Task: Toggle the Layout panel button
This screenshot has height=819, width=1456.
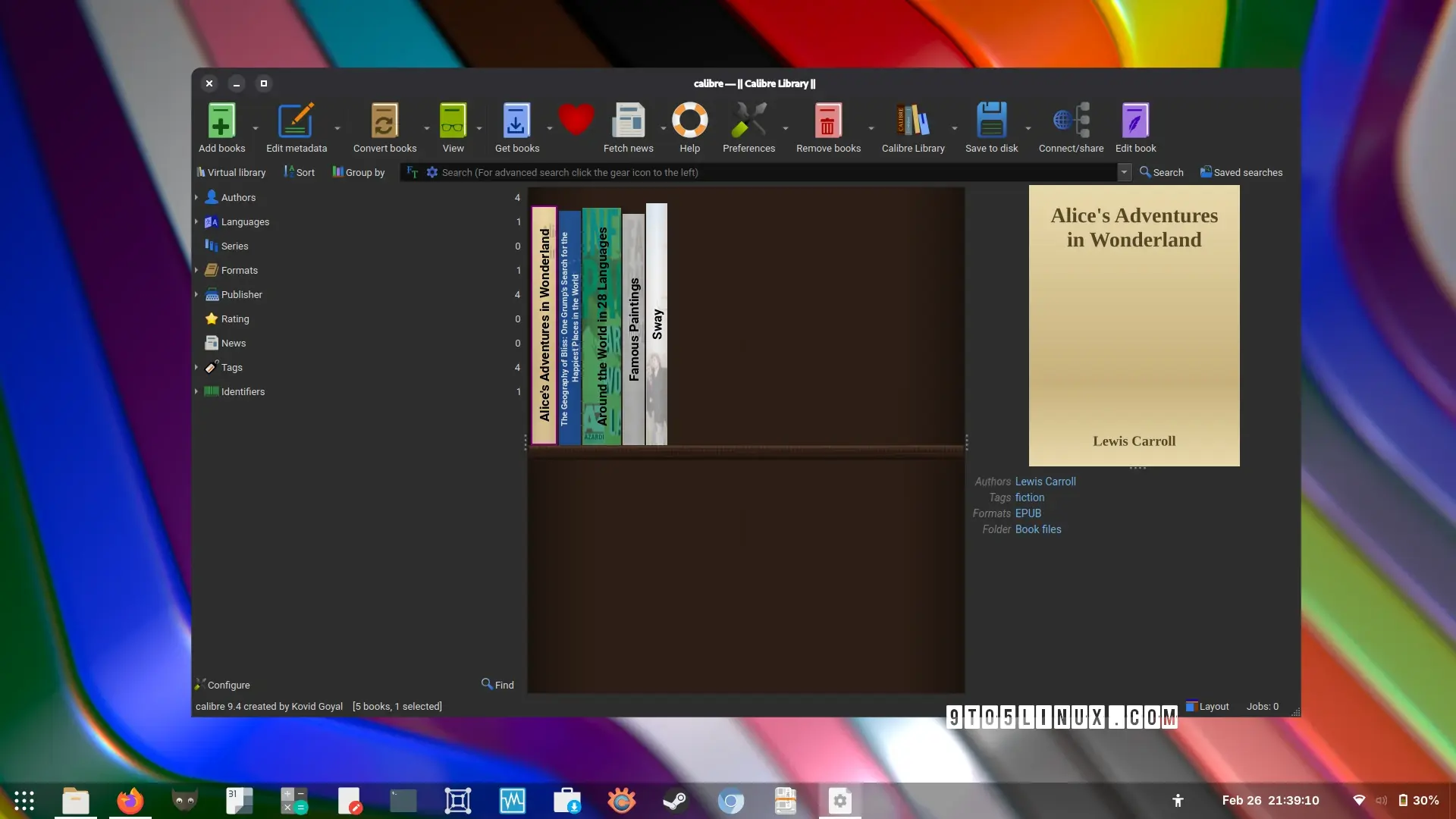Action: tap(1207, 706)
